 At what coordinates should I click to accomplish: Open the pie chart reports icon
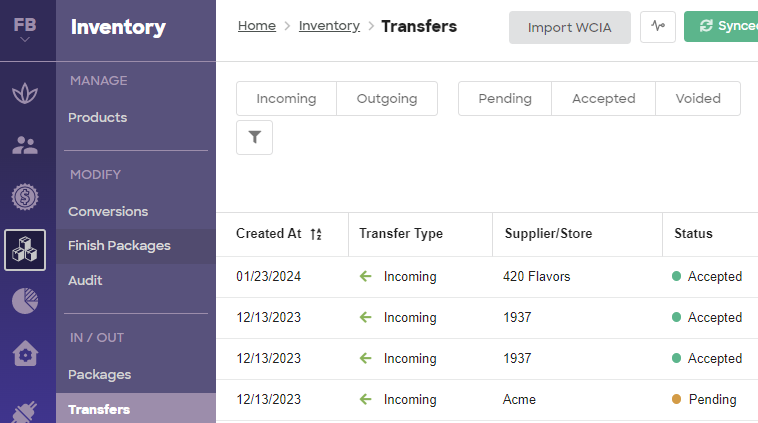click(25, 301)
